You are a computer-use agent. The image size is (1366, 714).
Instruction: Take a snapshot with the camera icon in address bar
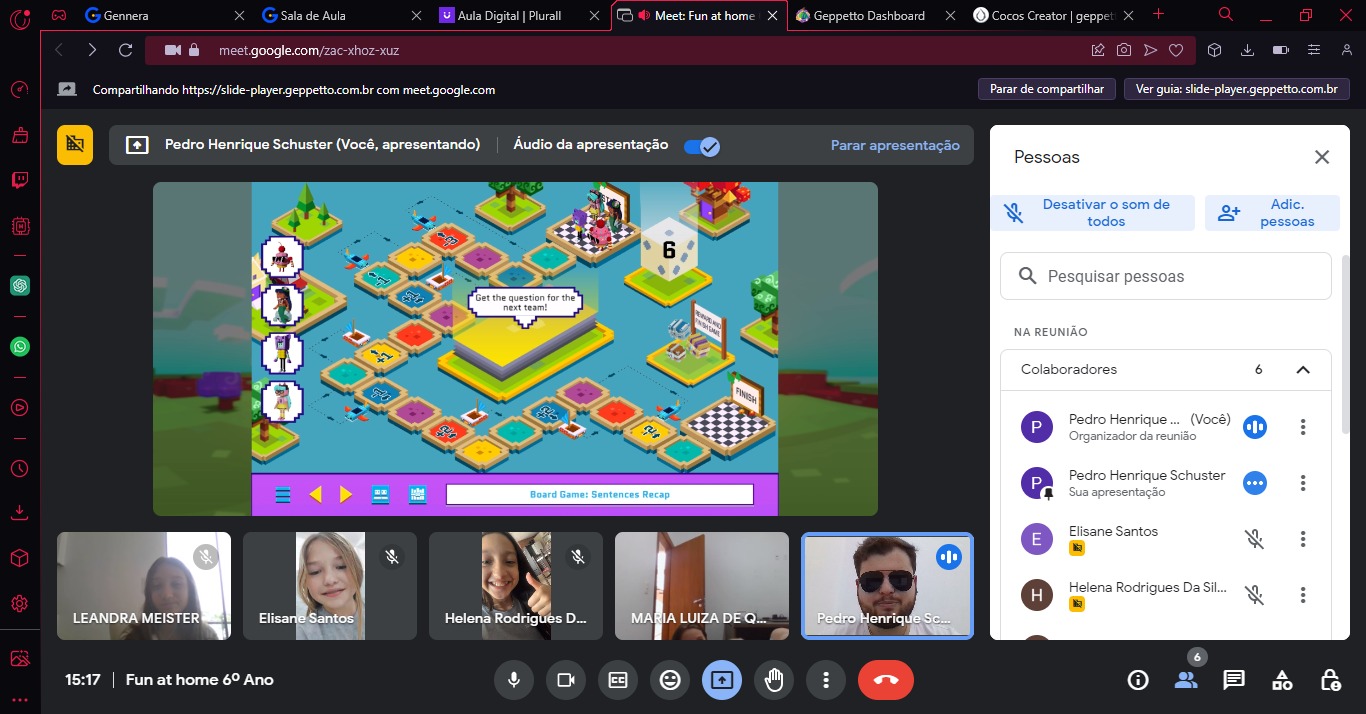tap(1124, 50)
